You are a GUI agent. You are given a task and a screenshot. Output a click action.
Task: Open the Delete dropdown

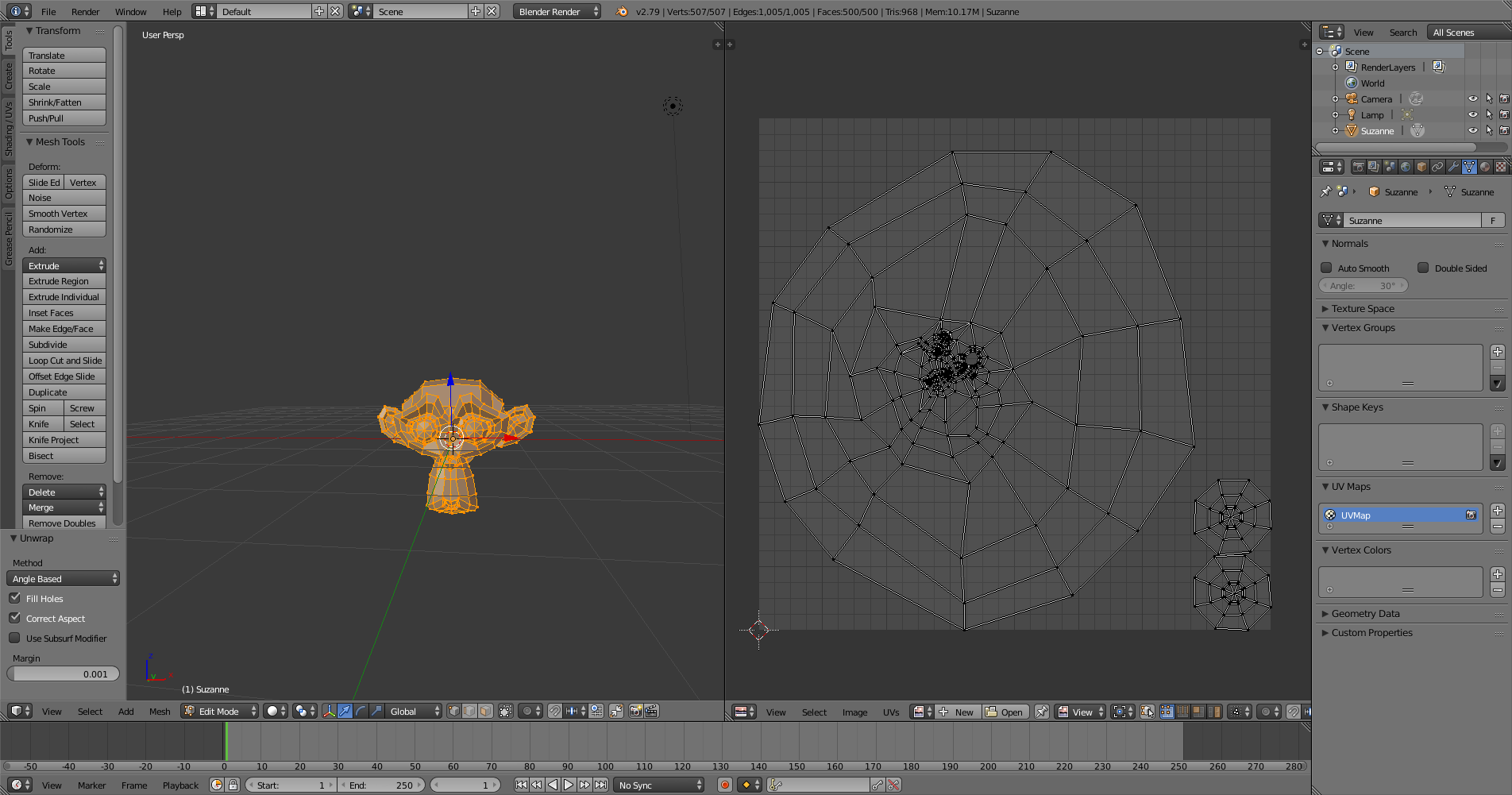(x=64, y=492)
